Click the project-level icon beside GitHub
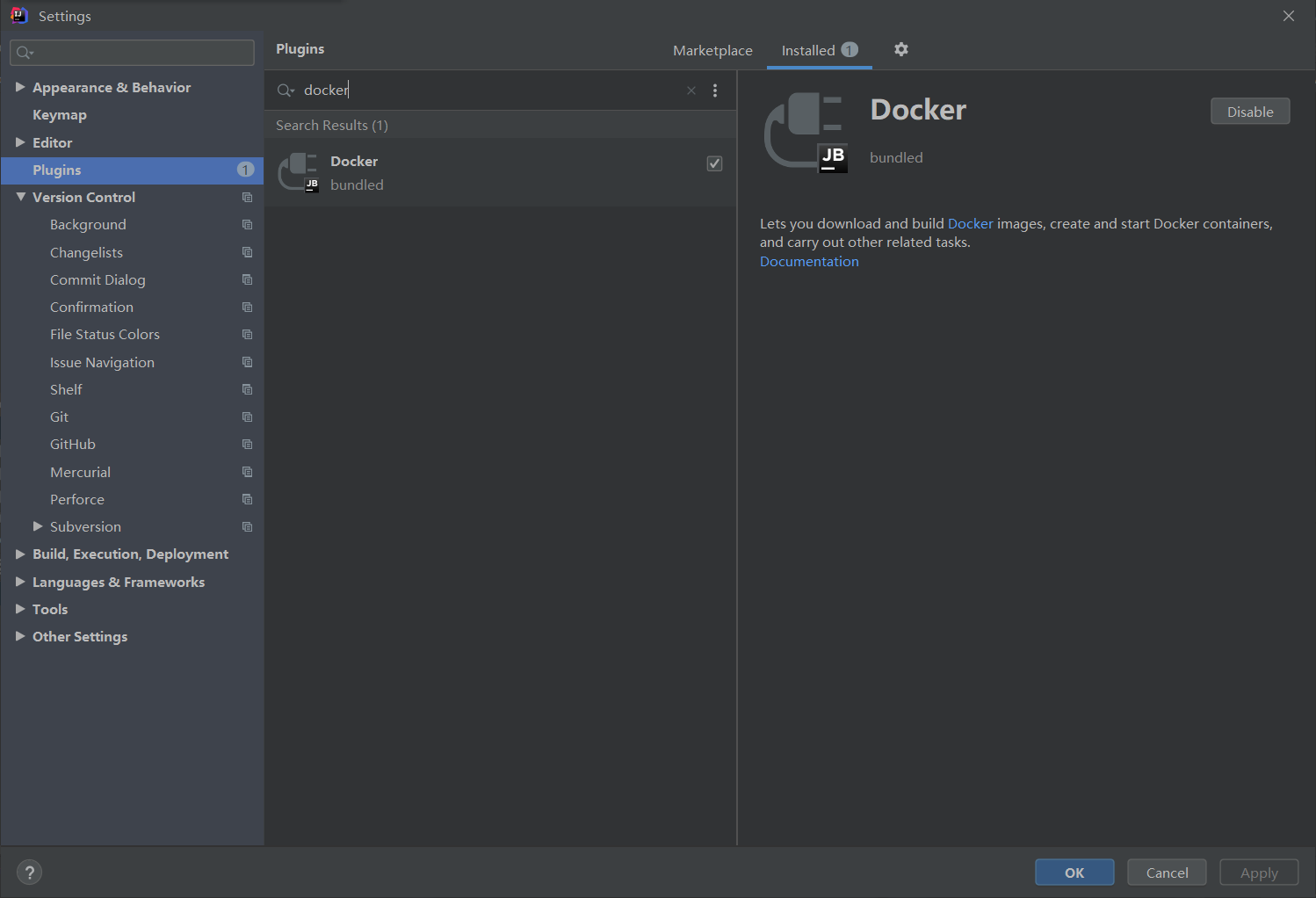Viewport: 1316px width, 898px height. click(x=247, y=445)
